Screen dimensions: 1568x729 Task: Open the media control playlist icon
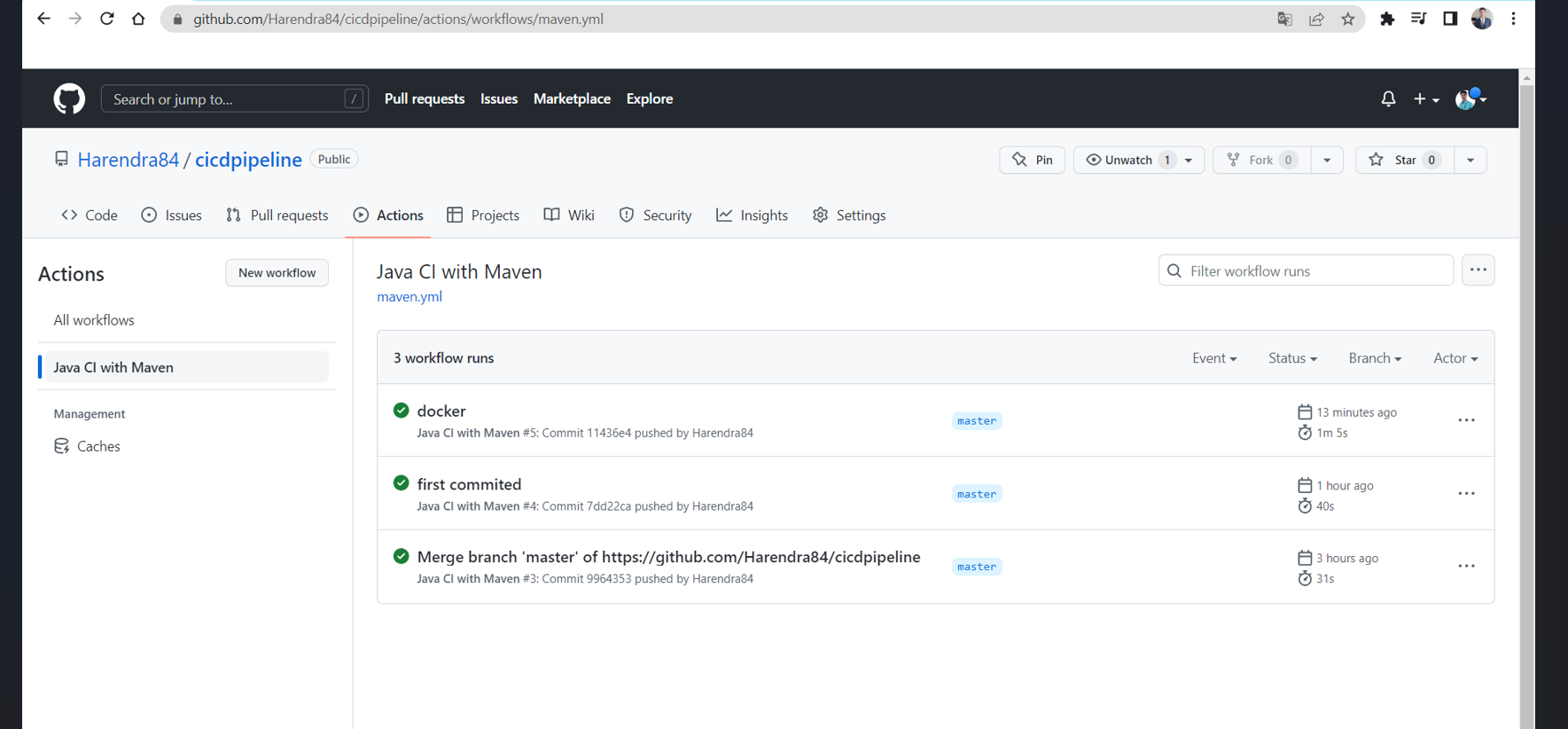tap(1418, 19)
